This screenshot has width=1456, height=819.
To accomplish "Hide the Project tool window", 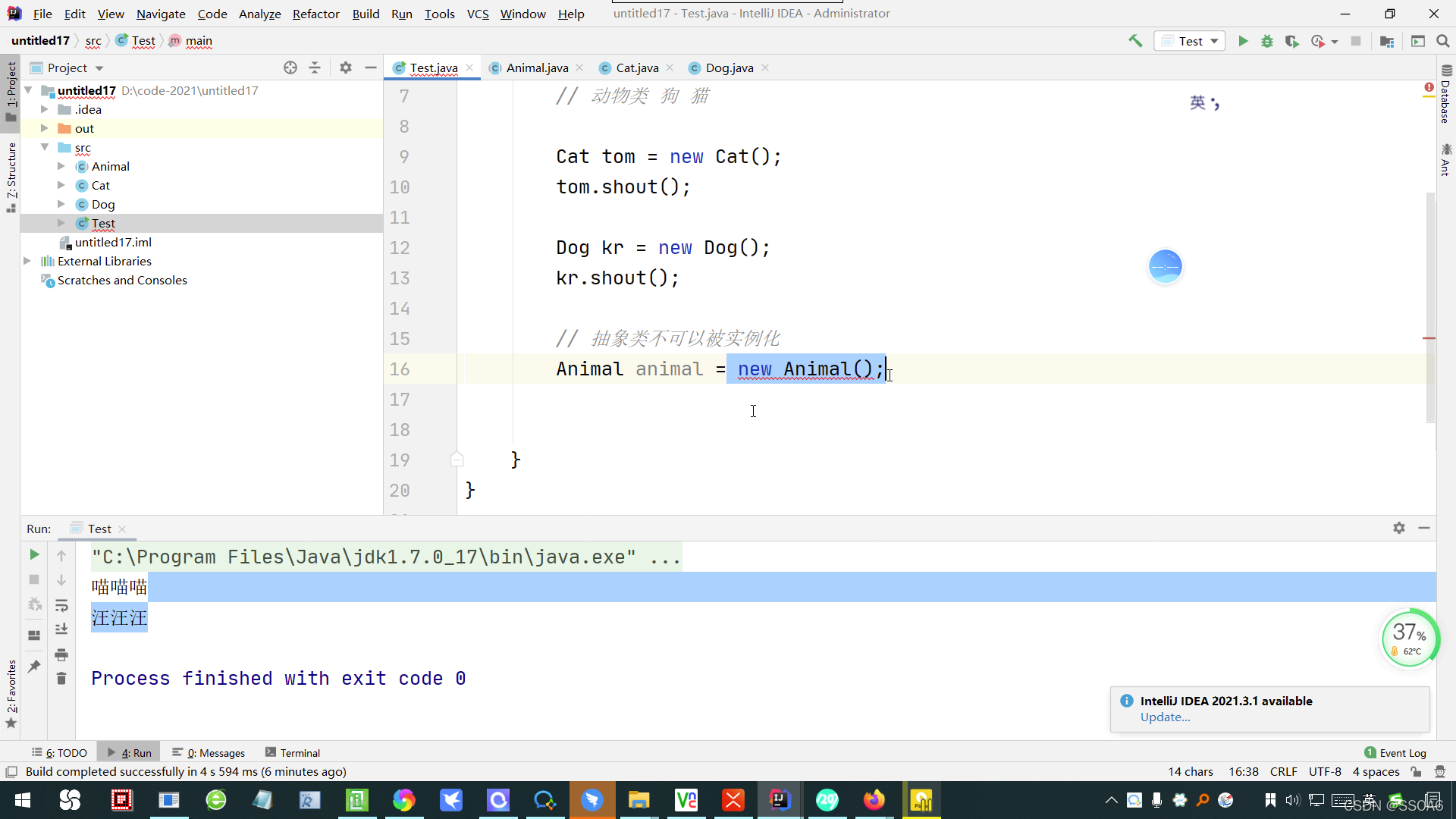I will coord(370,67).
